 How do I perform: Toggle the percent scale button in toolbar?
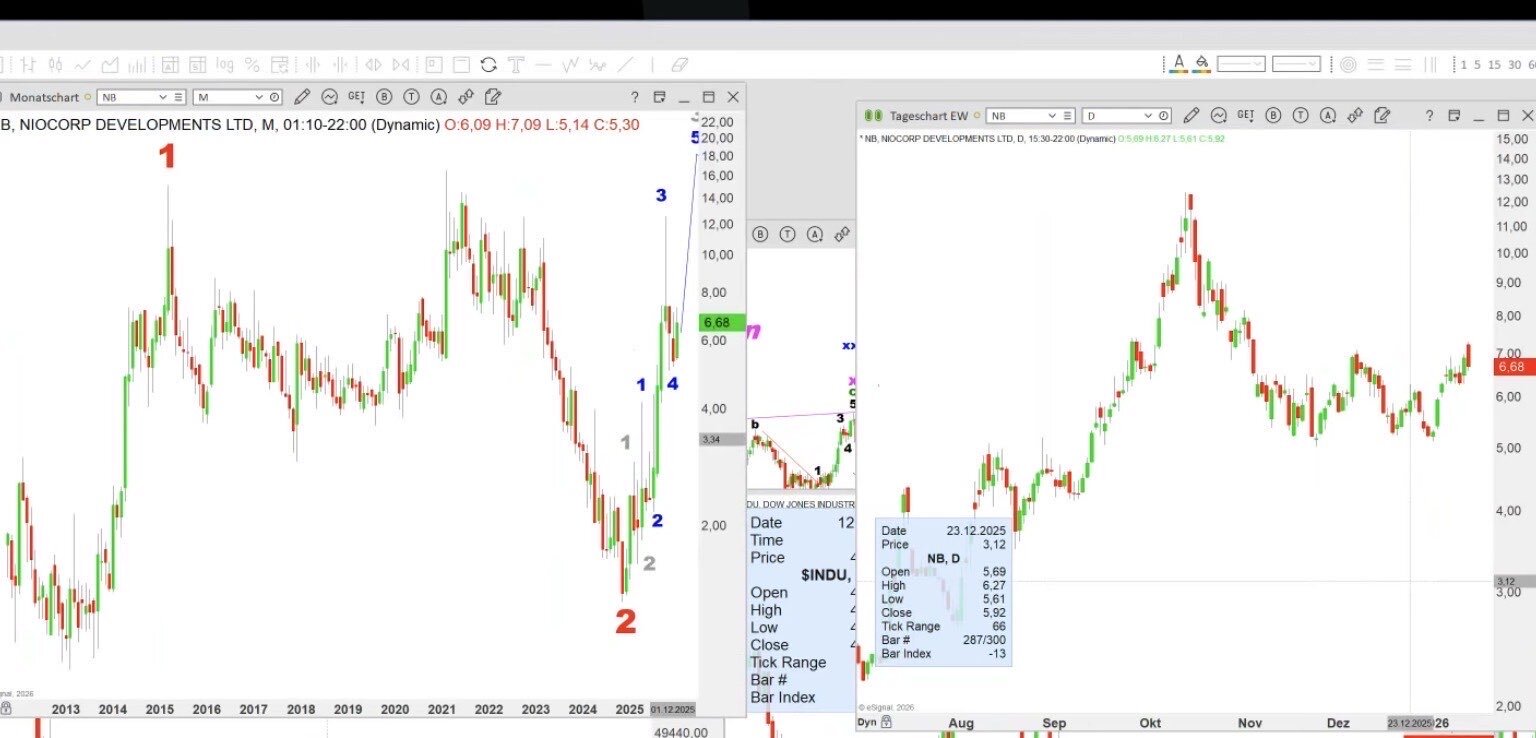252,65
